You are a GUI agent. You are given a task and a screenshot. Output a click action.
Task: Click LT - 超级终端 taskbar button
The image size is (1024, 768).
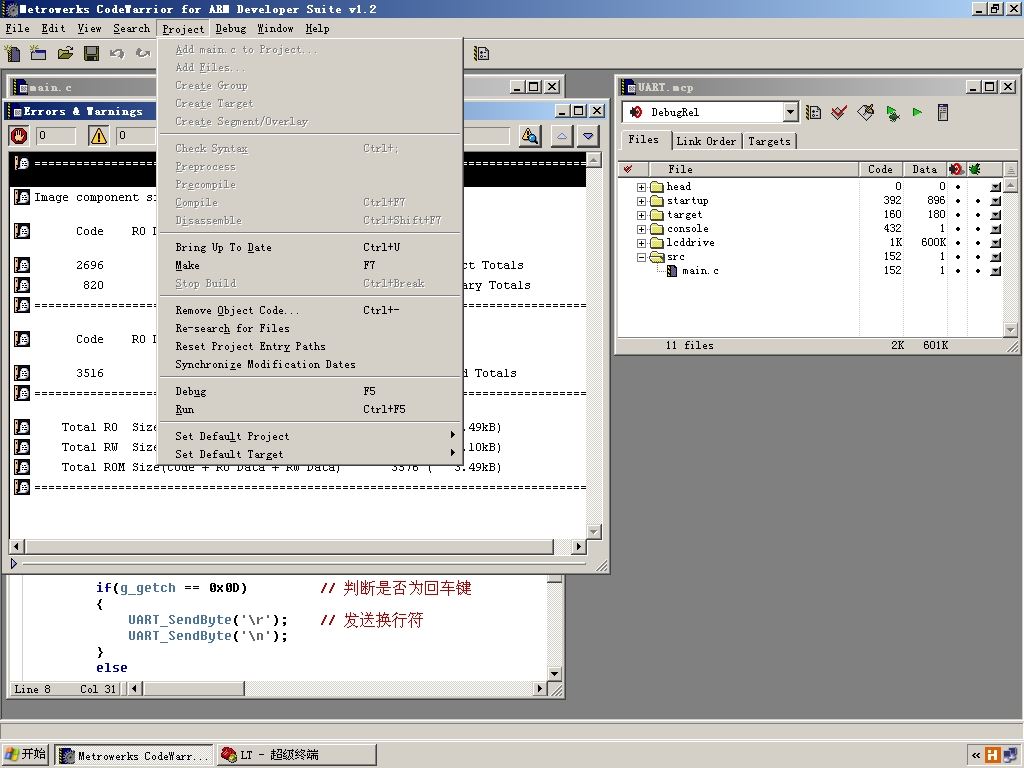pyautogui.click(x=297, y=756)
